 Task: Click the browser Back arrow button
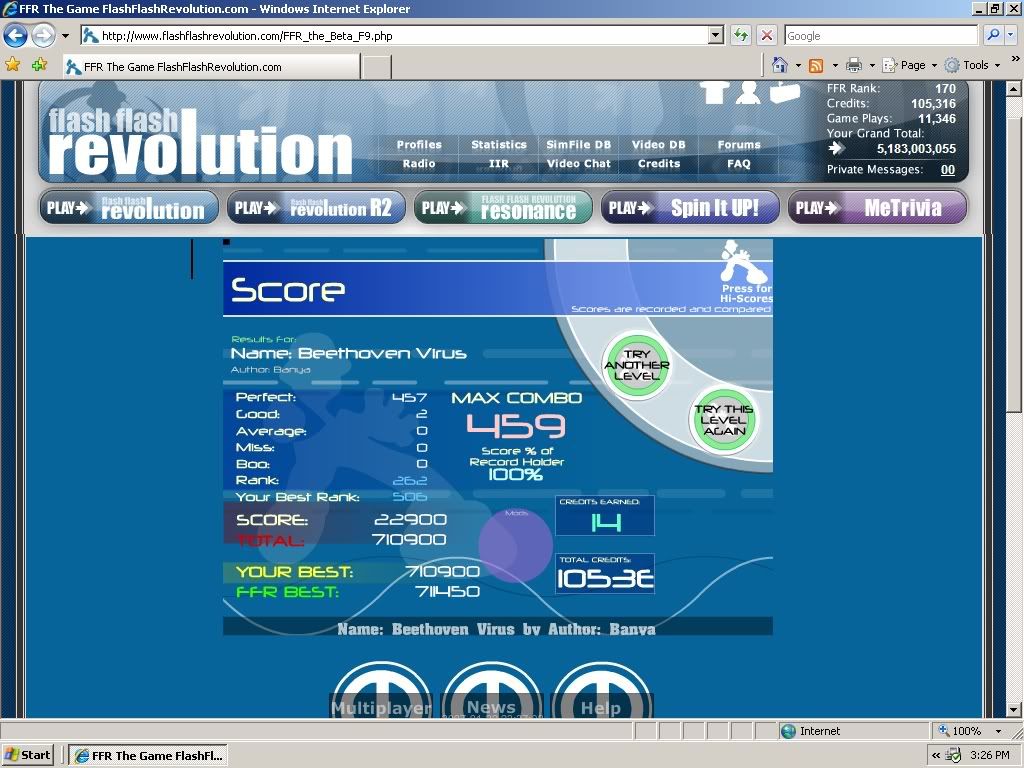15,36
